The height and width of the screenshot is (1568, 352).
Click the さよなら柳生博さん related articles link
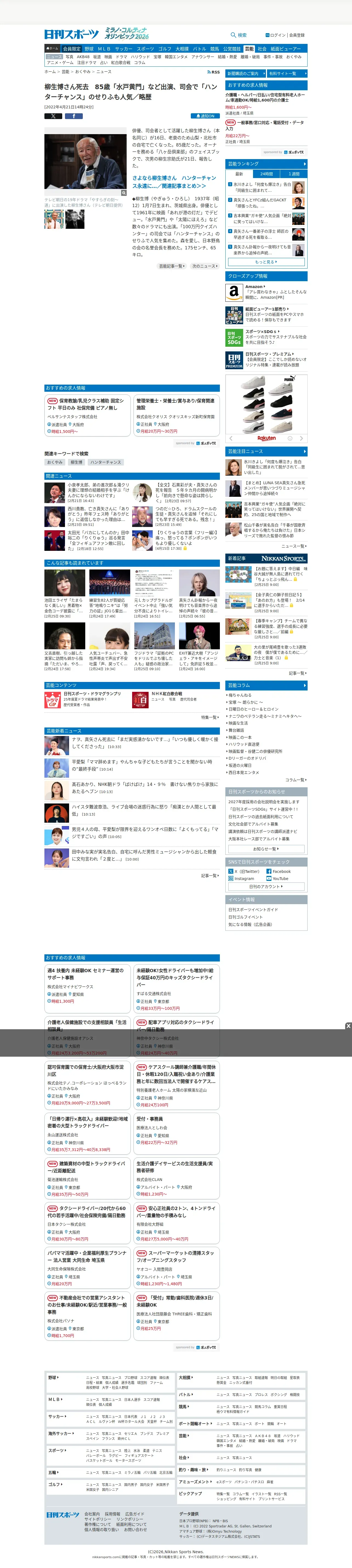pyautogui.click(x=174, y=182)
